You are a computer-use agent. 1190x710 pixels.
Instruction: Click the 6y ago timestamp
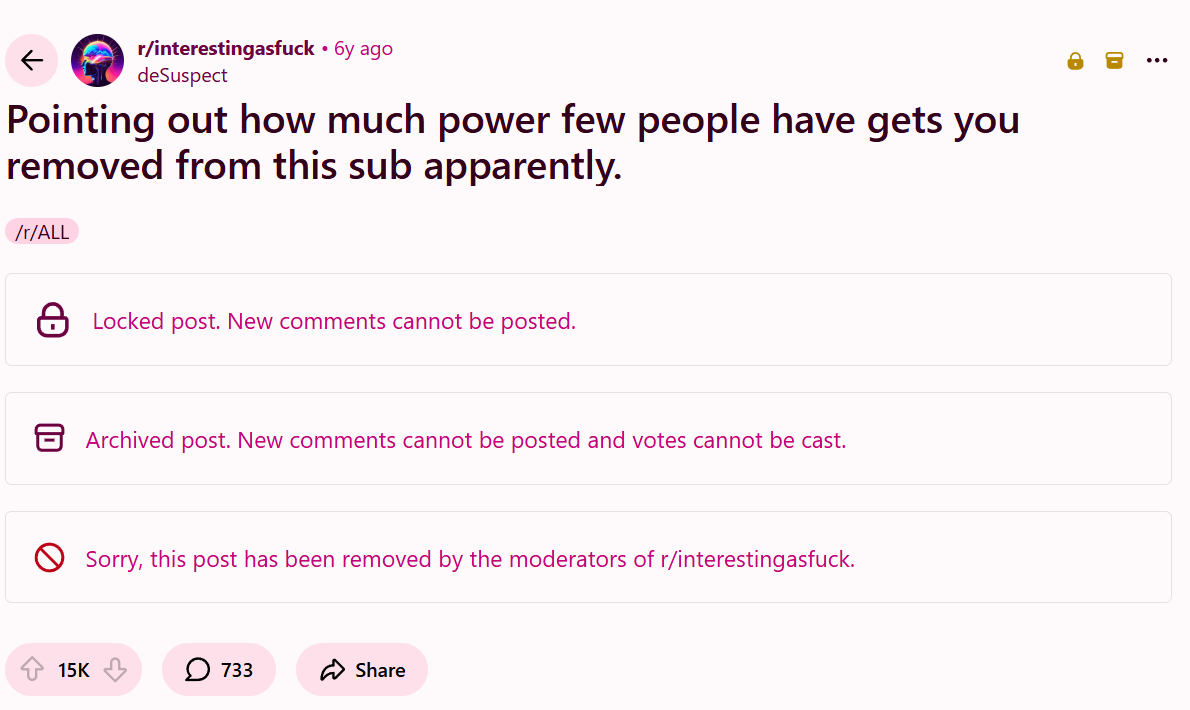pos(363,47)
